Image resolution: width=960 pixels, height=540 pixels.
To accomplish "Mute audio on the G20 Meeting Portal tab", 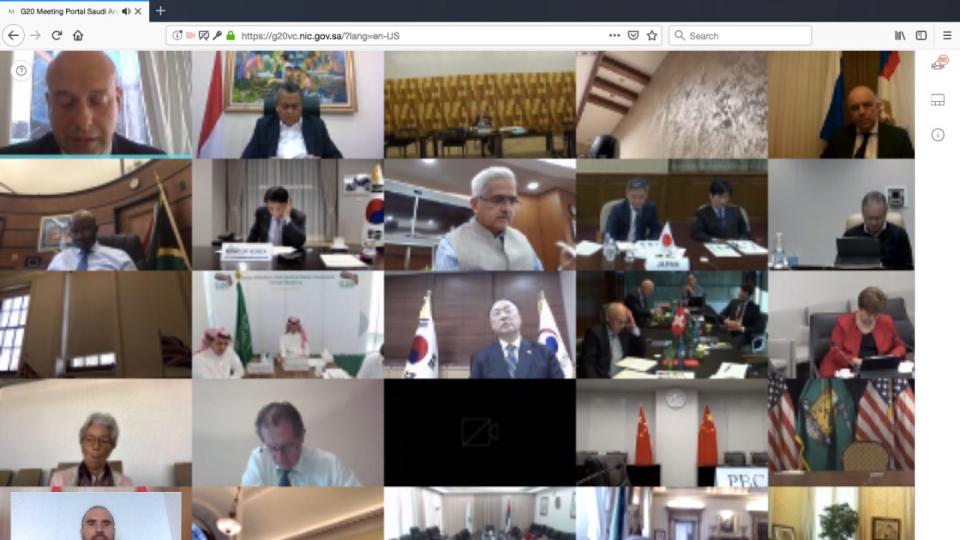I will pos(126,11).
